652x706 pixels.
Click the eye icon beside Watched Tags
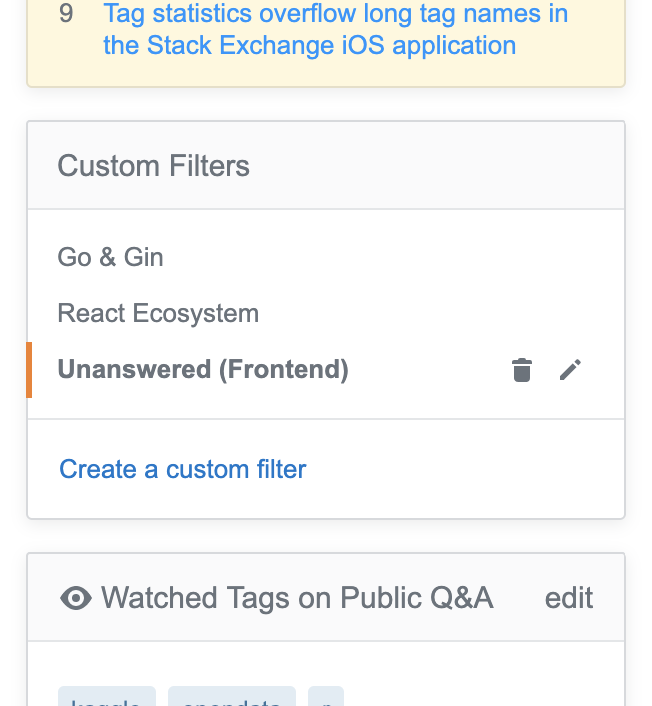[76, 598]
